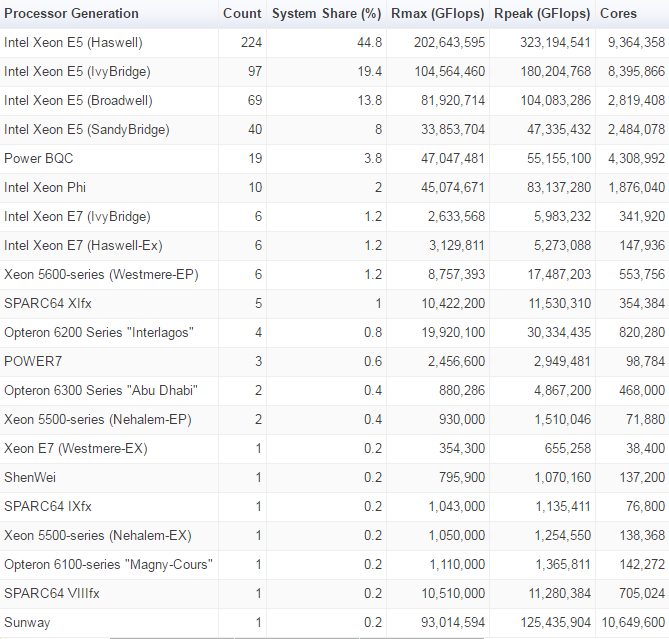Click system share value 44.8
Screen dimensions: 669x639
pos(369,43)
